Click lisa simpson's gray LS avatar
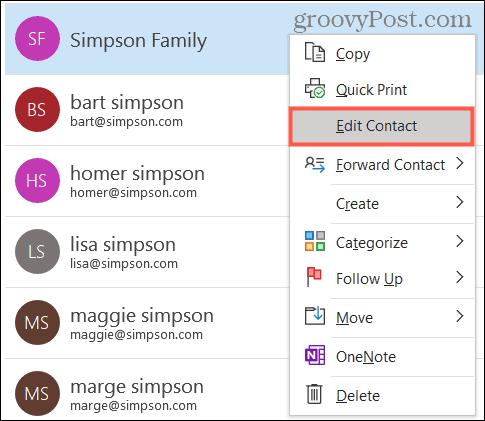485x421 pixels. (37, 251)
